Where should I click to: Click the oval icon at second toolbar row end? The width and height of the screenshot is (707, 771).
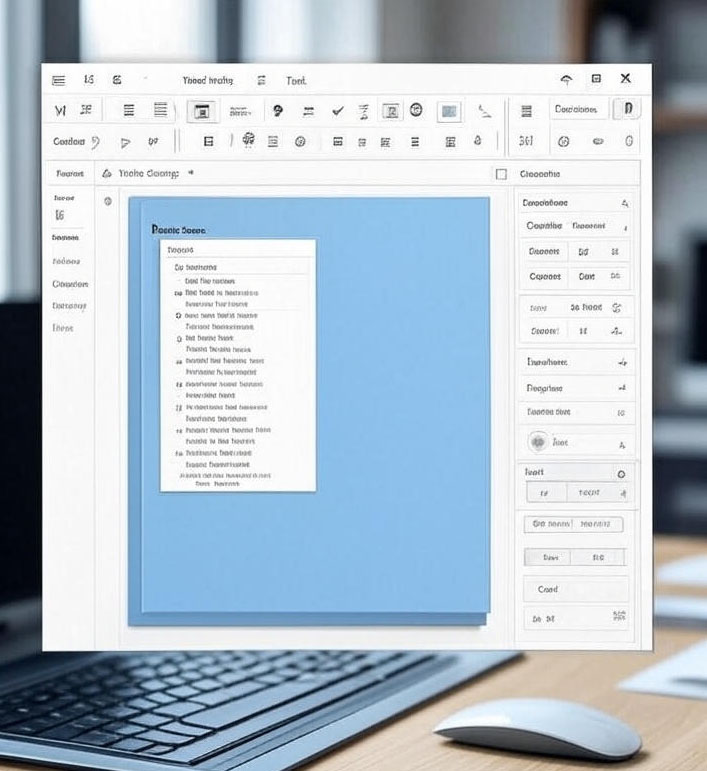[629, 141]
